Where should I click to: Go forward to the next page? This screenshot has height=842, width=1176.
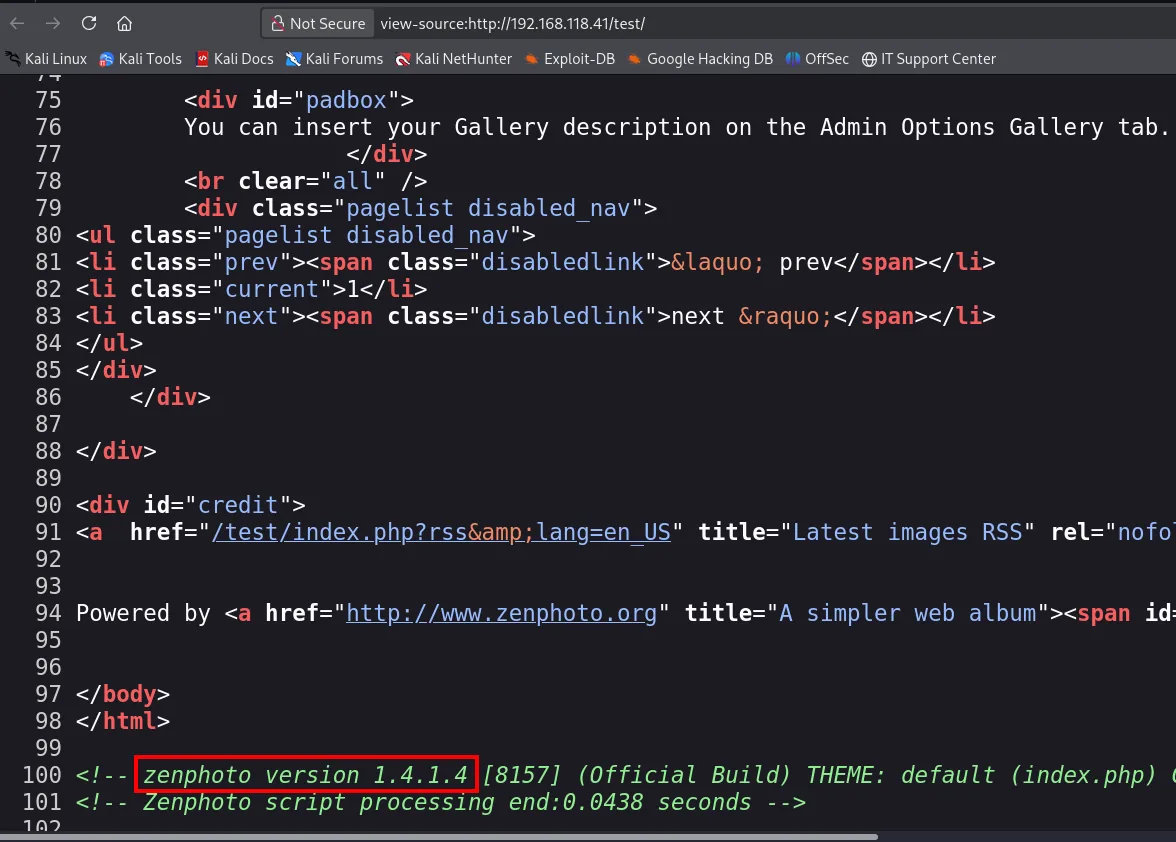[x=52, y=23]
